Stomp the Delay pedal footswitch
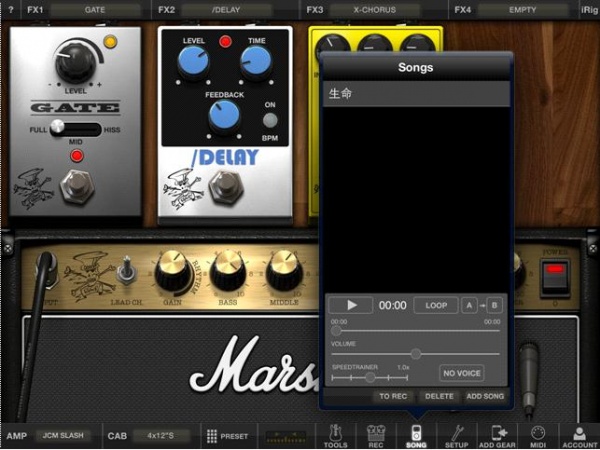The image size is (600, 450). (x=226, y=188)
